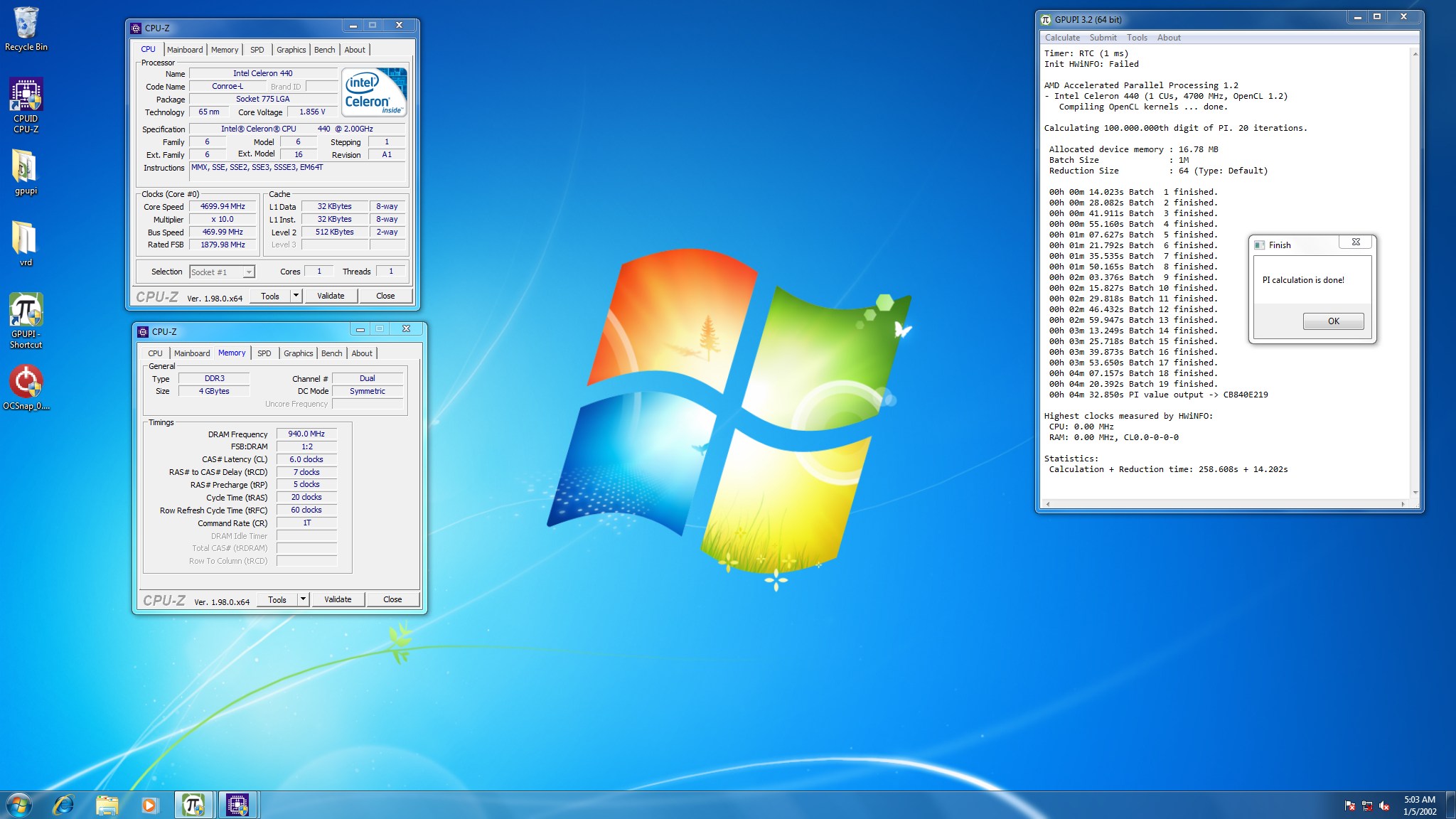This screenshot has height=819, width=1456.
Task: Click the Core Speed 4699.94 MHz field
Action: (223, 207)
